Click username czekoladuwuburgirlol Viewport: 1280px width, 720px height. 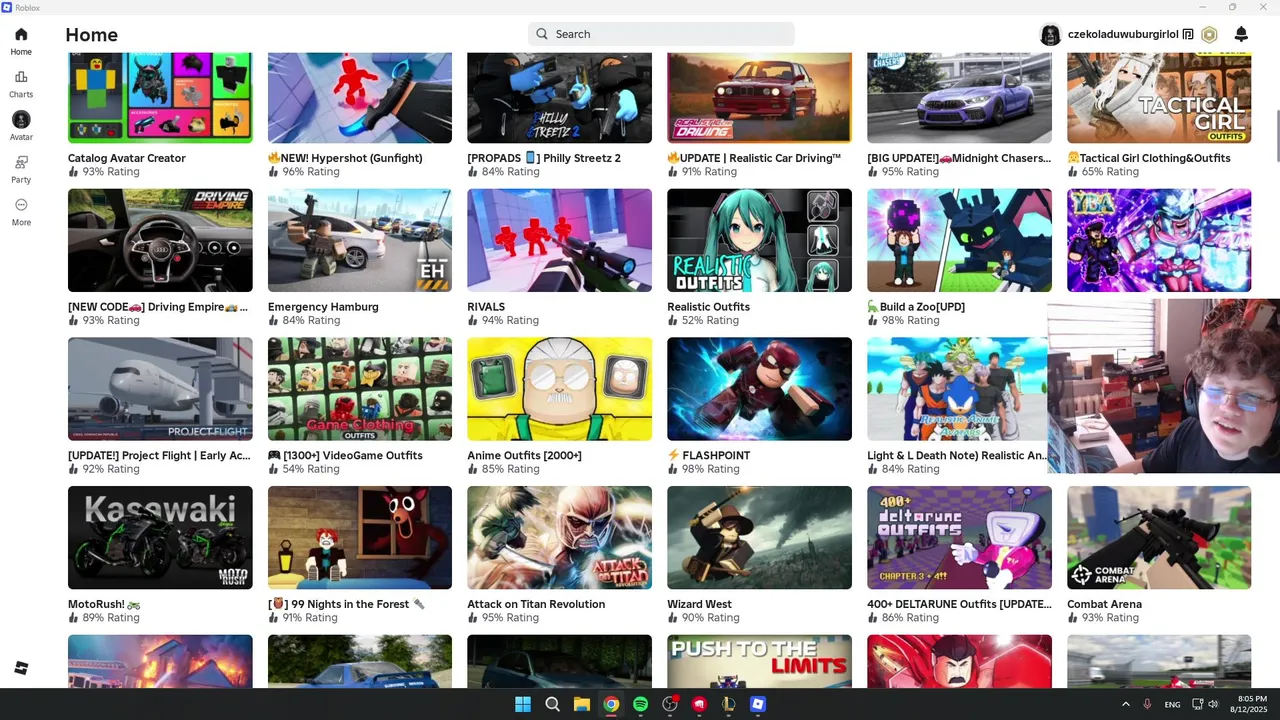click(1123, 34)
